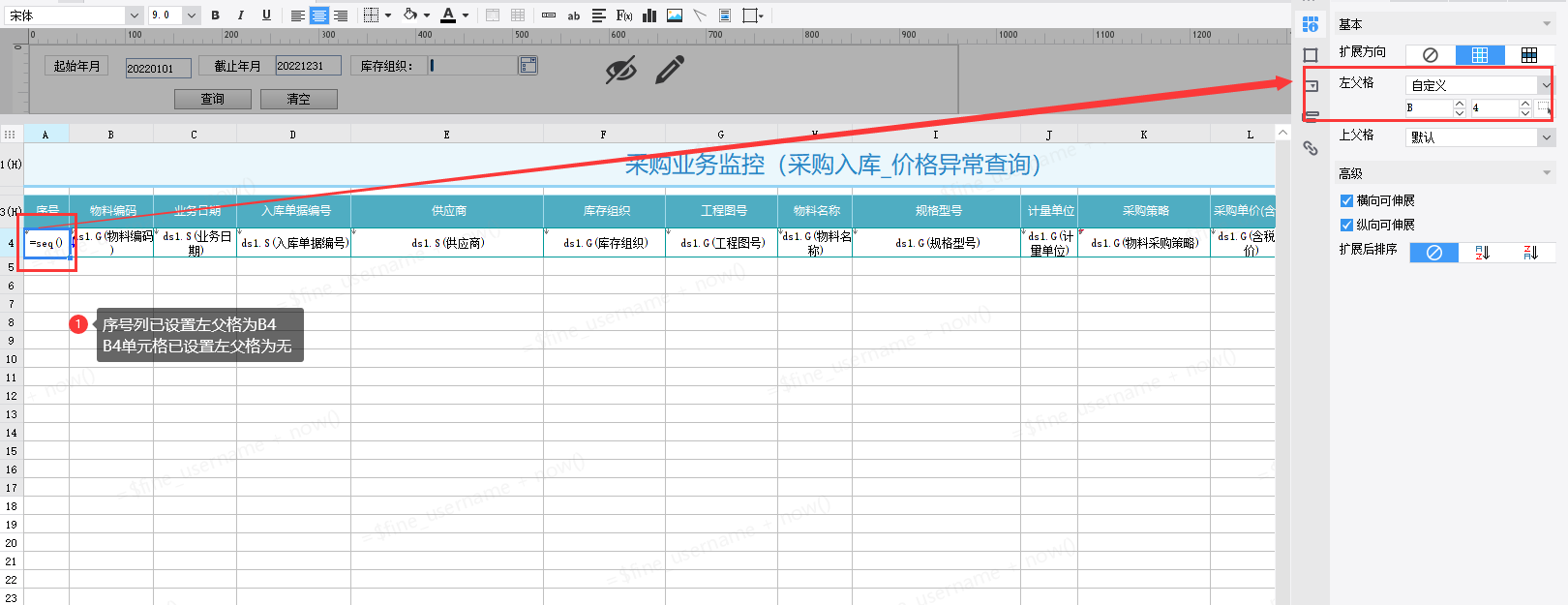
Task: Insert text 'ab' toolbar icon
Action: pyautogui.click(x=574, y=15)
